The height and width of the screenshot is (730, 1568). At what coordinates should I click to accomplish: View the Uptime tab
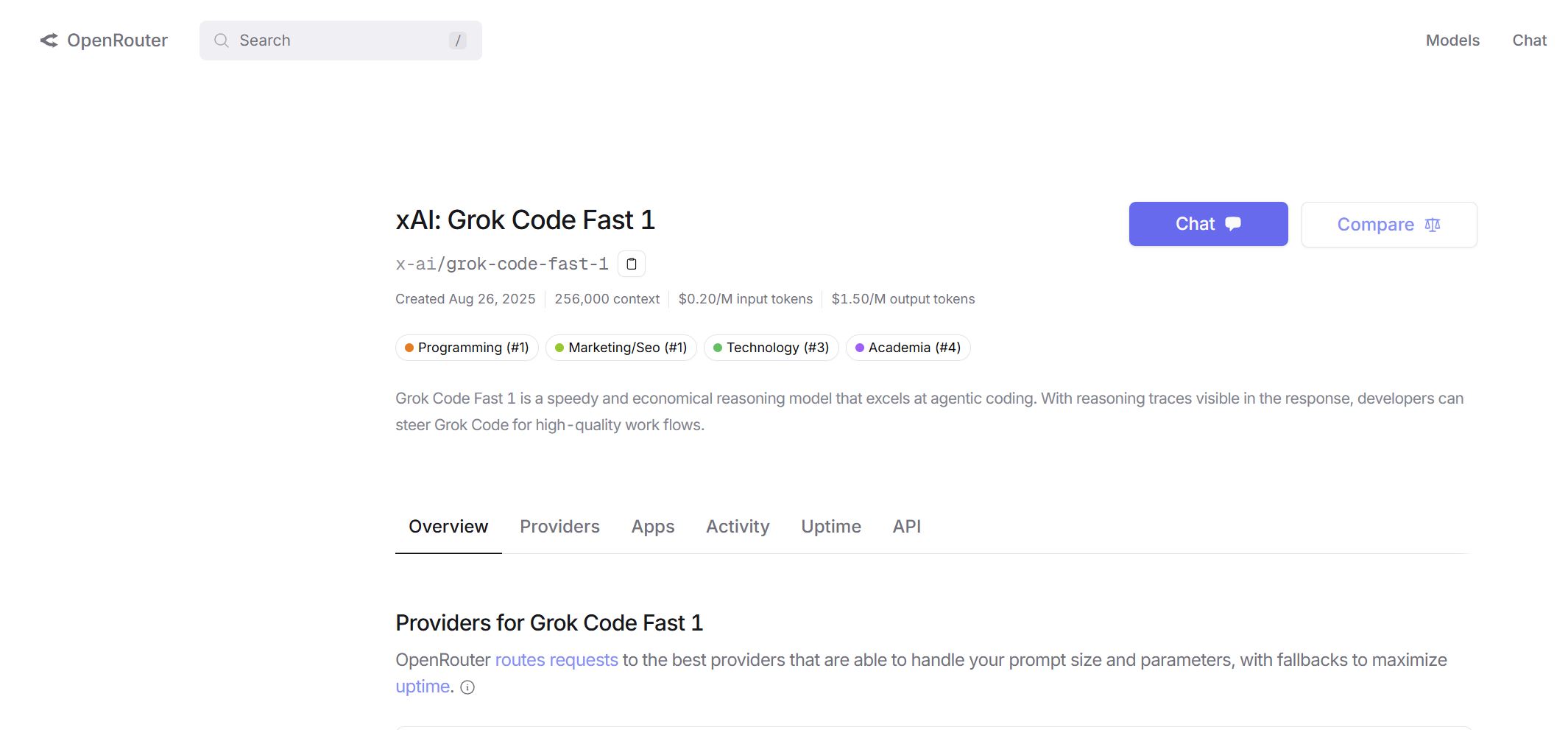830,527
